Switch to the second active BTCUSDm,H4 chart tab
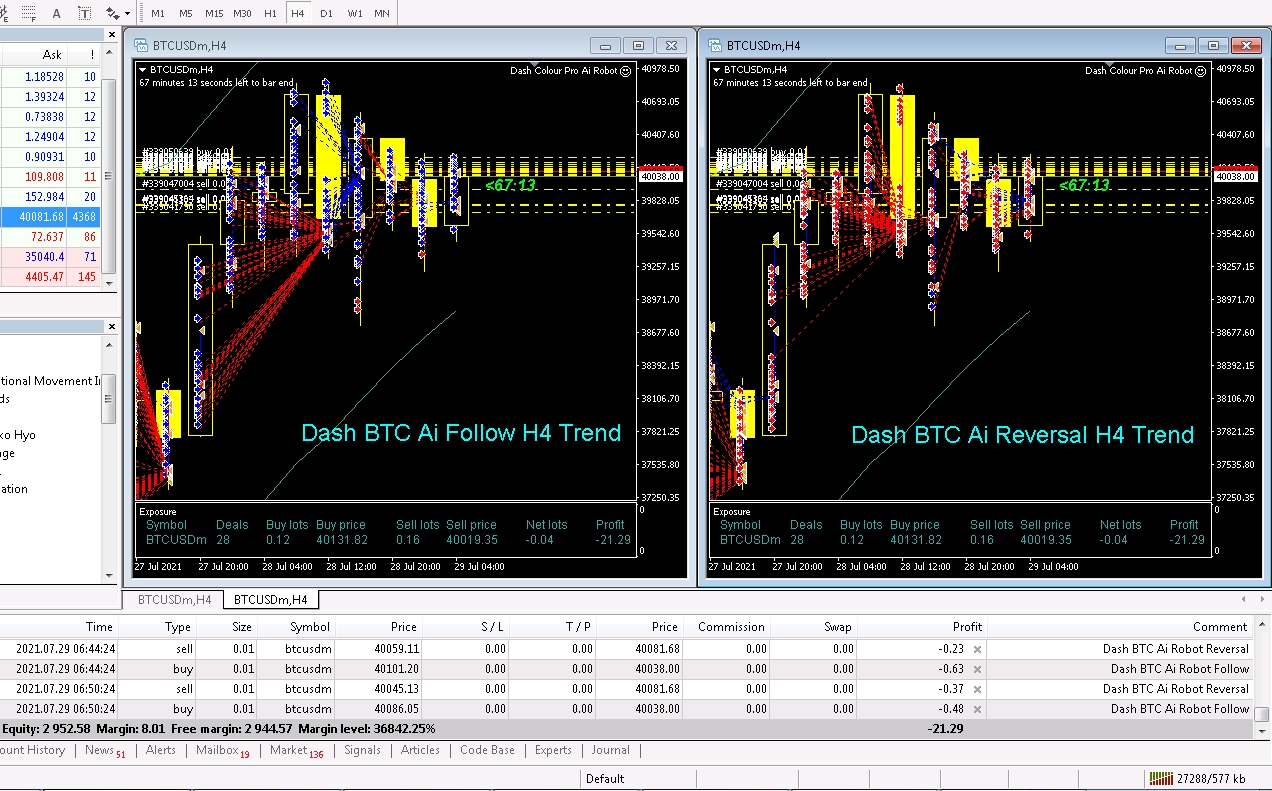The width and height of the screenshot is (1272, 791). 270,600
